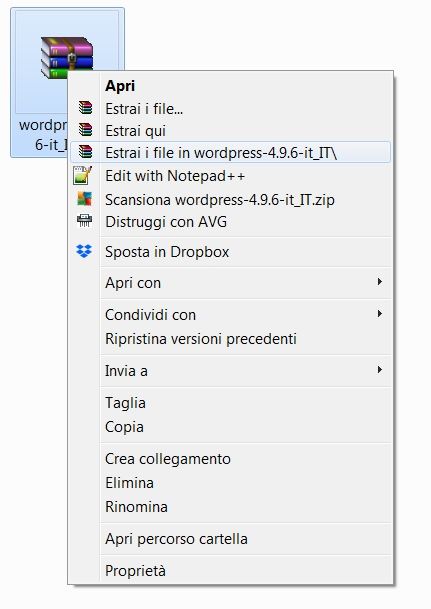Click the AVG shredder icon
The height and width of the screenshot is (609, 431).
coord(84,221)
